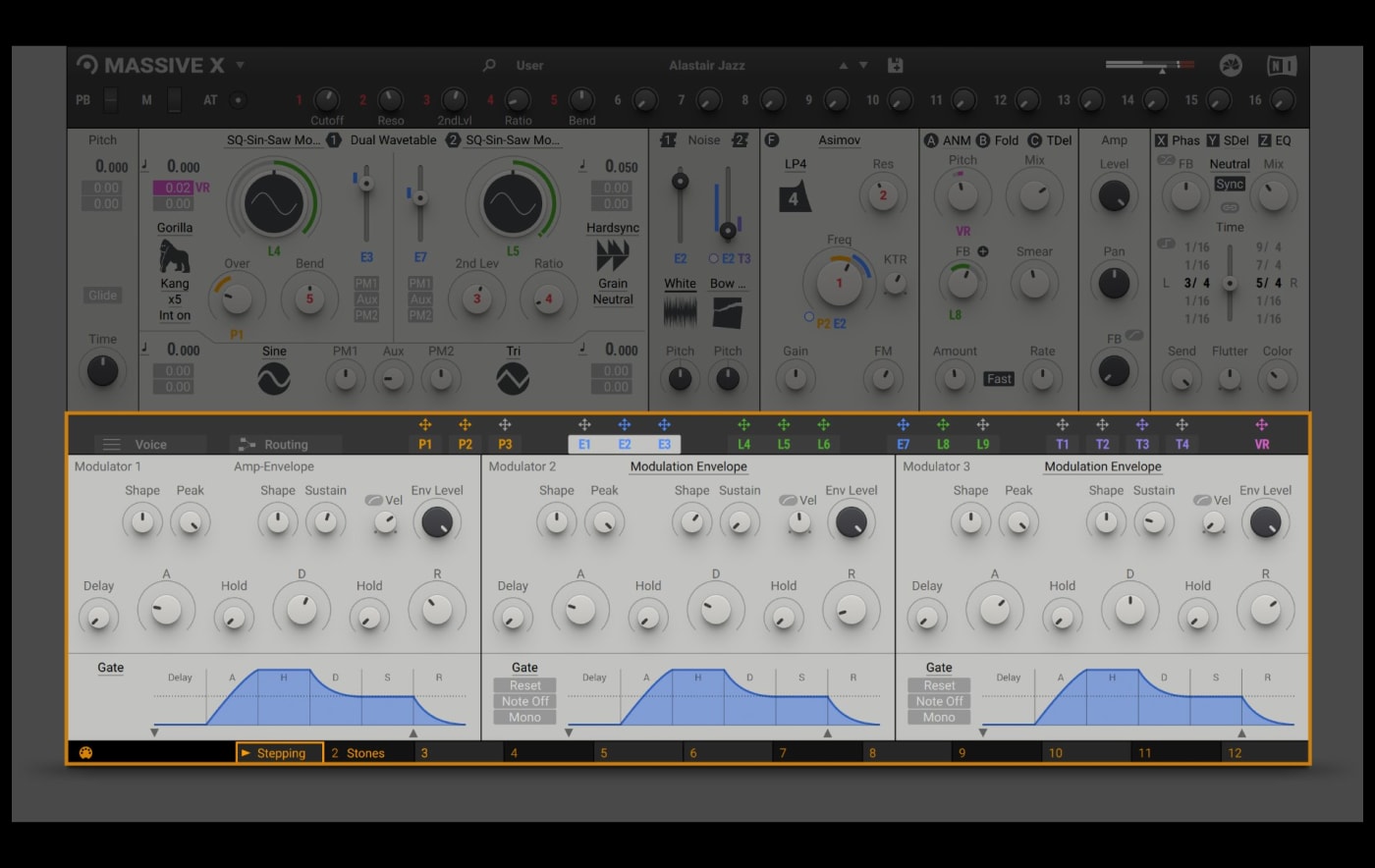
Task: Toggle the Vel switch in Modulator 2
Action: tap(788, 500)
